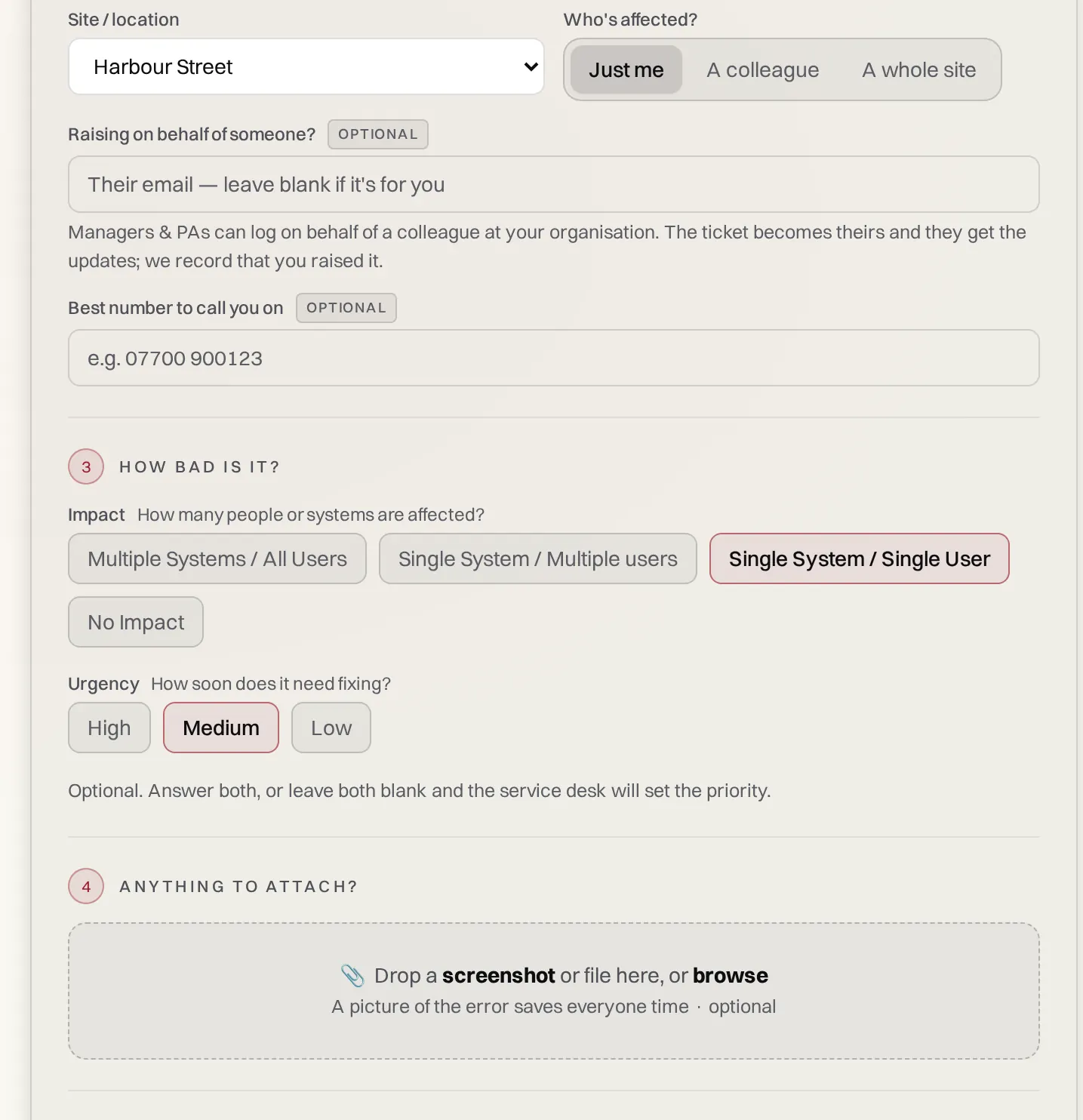The height and width of the screenshot is (1120, 1083).
Task: Click into the best phone number field
Action: 554,358
